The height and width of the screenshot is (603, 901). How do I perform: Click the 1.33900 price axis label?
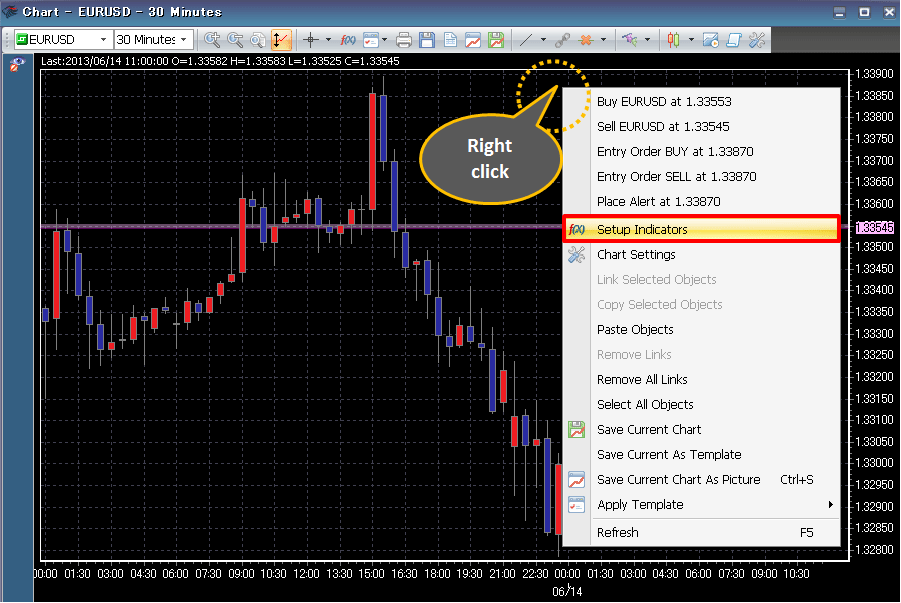[x=874, y=74]
